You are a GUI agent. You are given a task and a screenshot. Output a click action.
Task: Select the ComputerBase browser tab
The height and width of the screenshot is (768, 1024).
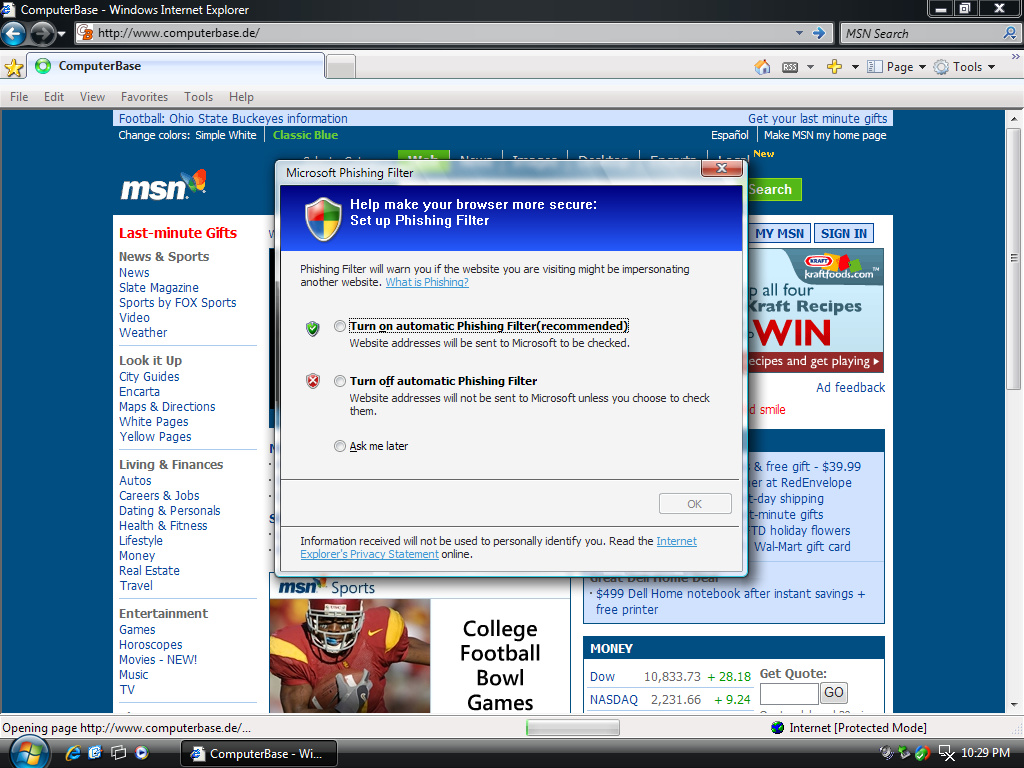(176, 66)
